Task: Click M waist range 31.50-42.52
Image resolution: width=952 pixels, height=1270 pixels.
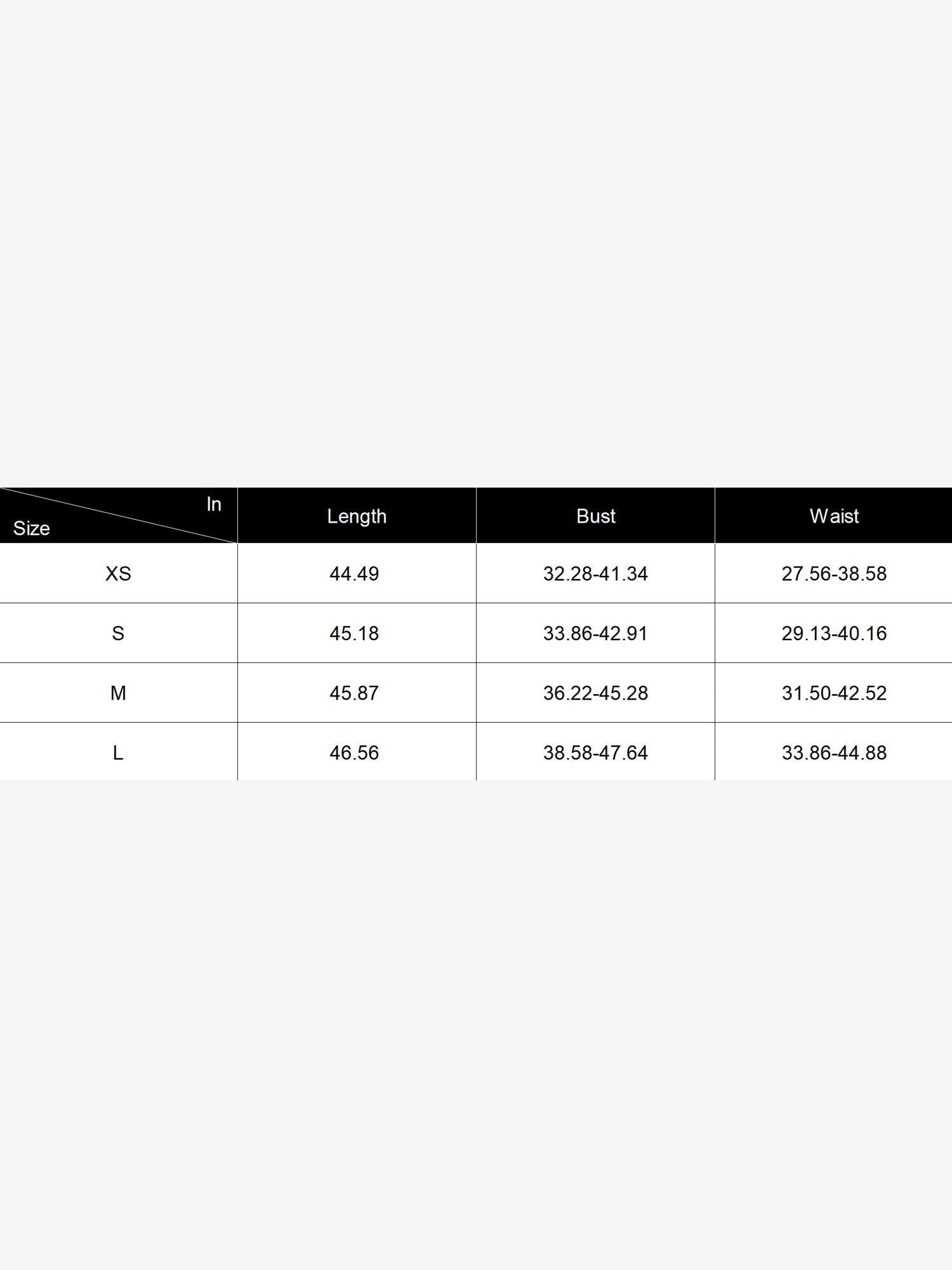Action: [x=834, y=693]
